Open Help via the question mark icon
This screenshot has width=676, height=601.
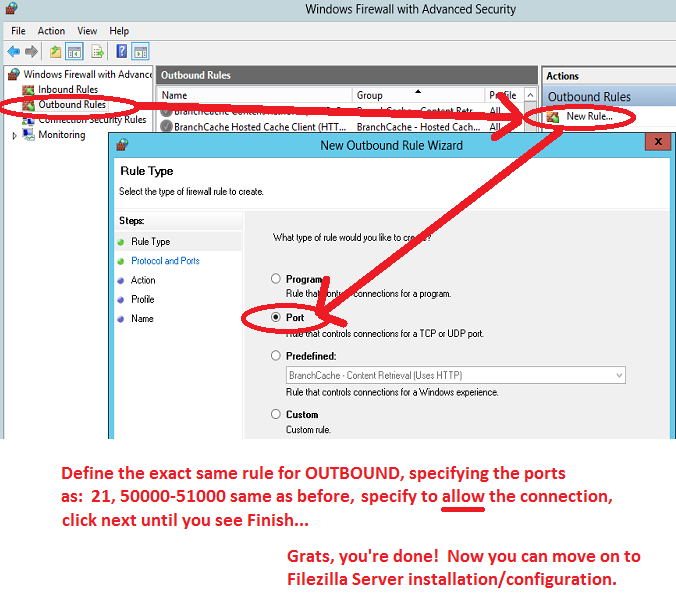click(x=122, y=51)
